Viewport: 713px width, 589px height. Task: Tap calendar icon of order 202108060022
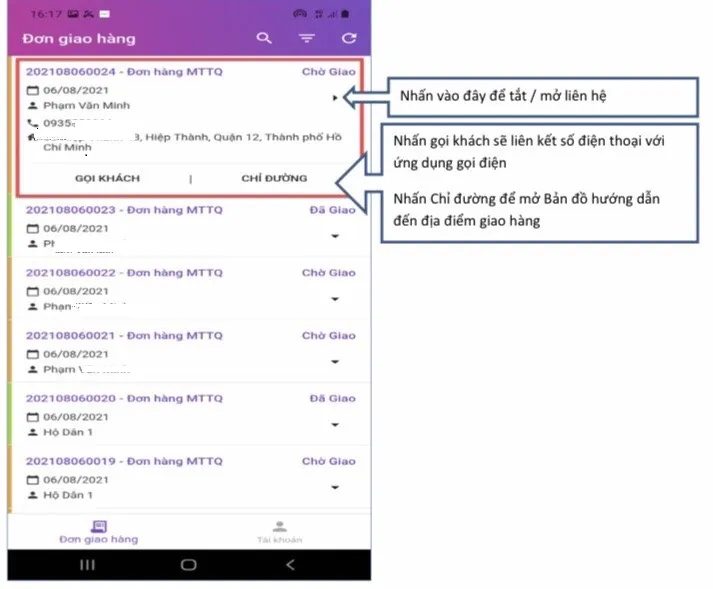coord(32,291)
